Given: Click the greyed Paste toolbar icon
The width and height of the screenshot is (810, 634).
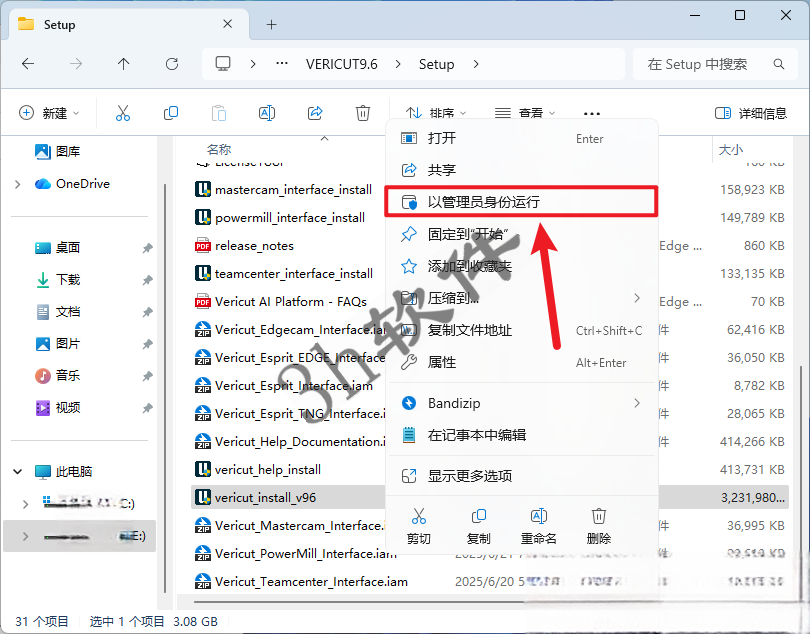Looking at the screenshot, I should tap(219, 113).
